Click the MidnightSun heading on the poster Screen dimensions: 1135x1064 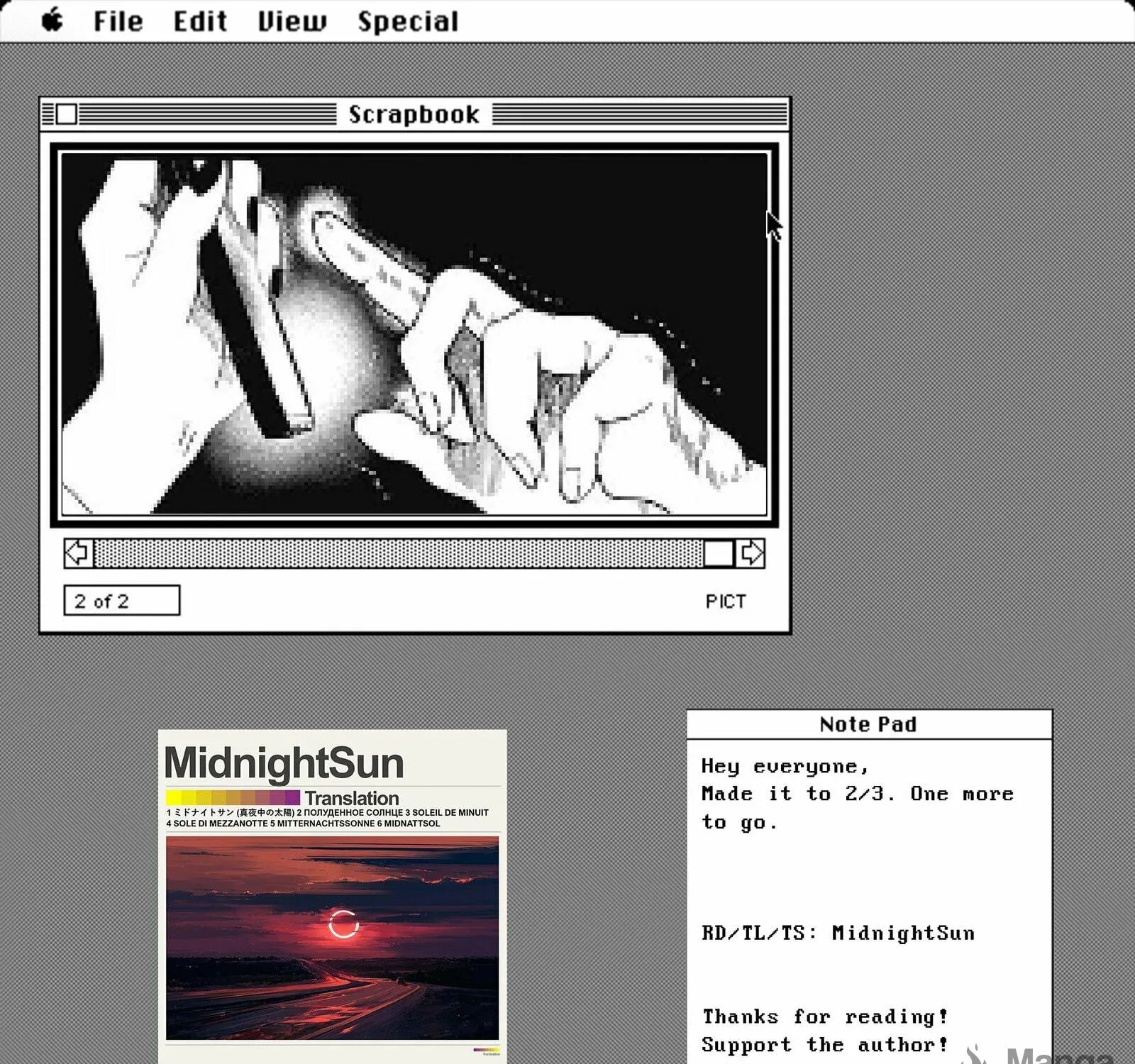284,763
